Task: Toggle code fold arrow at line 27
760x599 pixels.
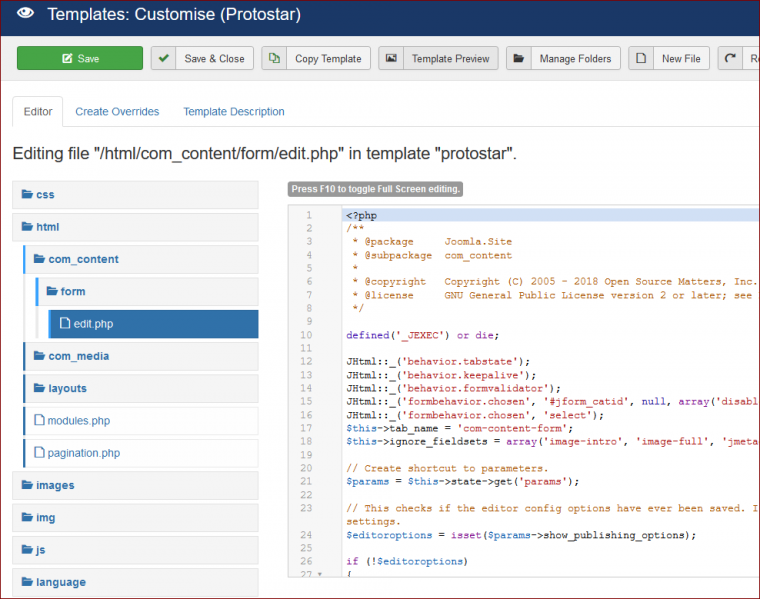Action: tap(319, 575)
